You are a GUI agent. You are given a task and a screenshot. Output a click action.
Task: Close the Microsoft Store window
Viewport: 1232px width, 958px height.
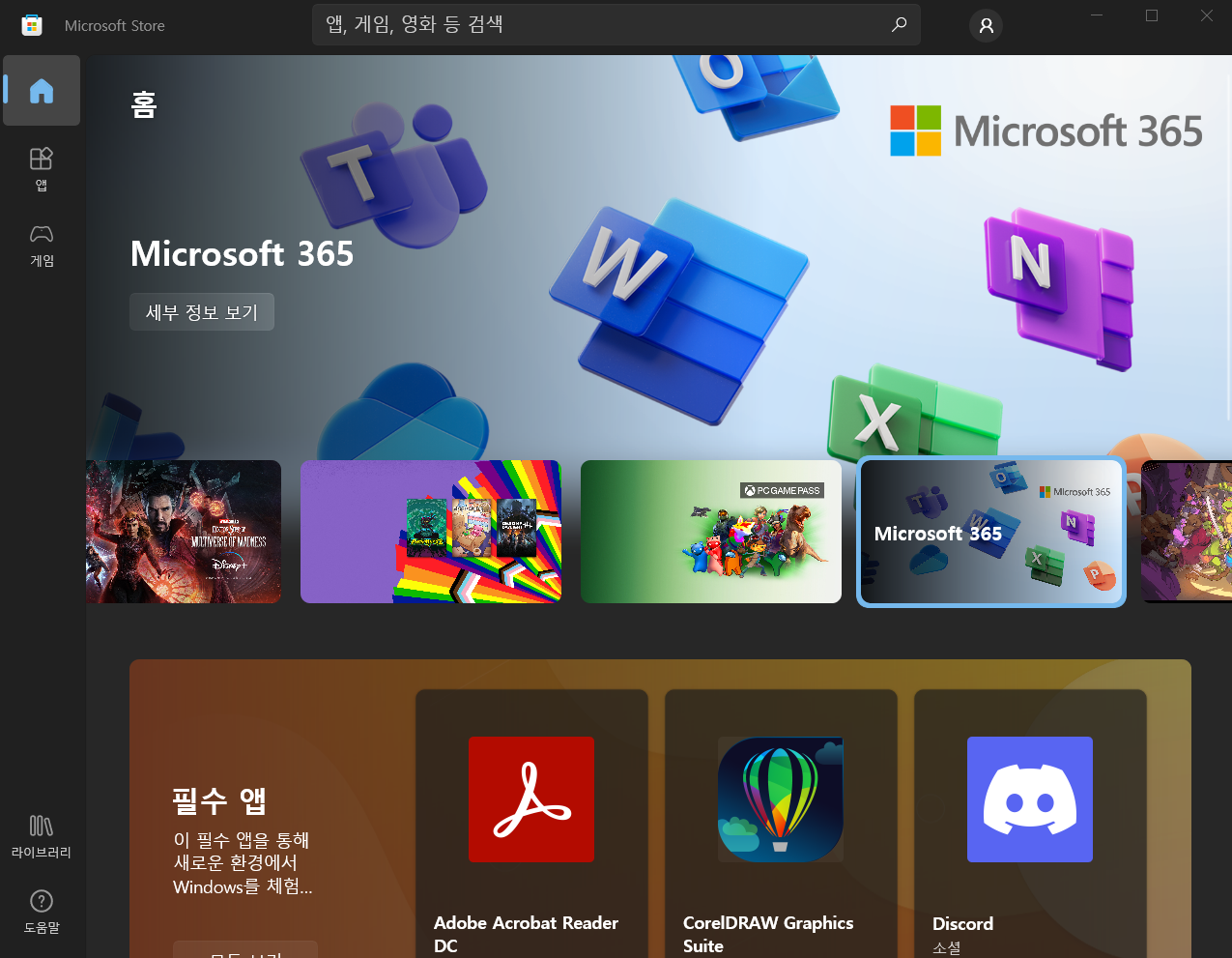point(1207,15)
